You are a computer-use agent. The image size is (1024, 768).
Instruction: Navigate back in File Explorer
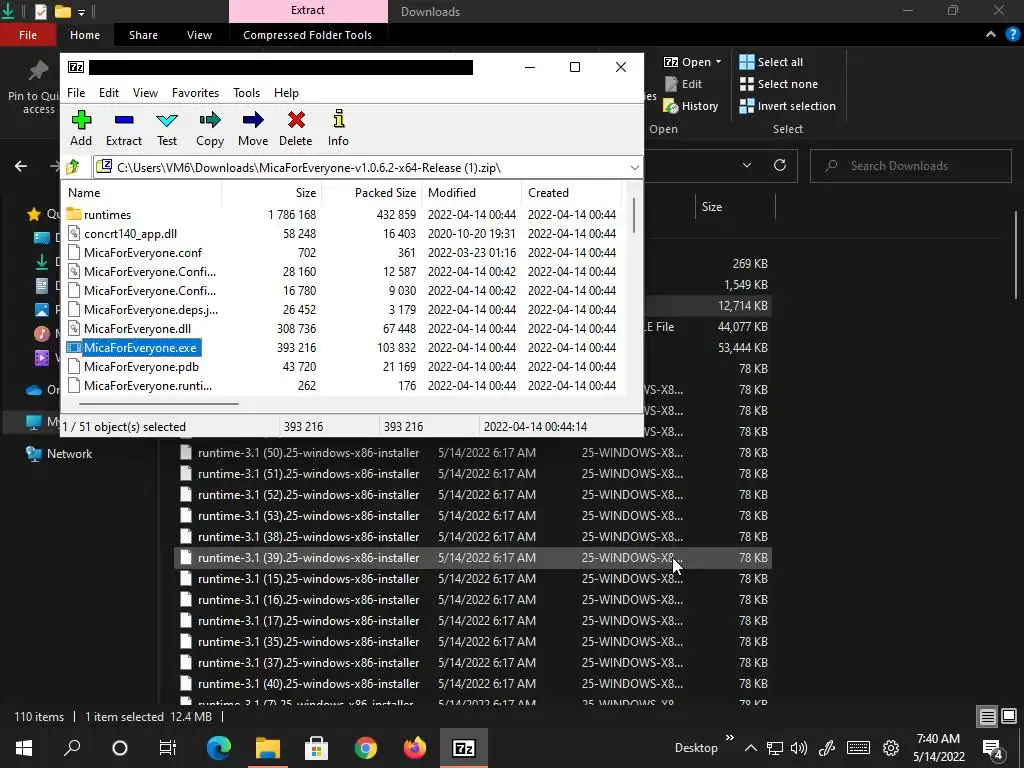[21, 166]
